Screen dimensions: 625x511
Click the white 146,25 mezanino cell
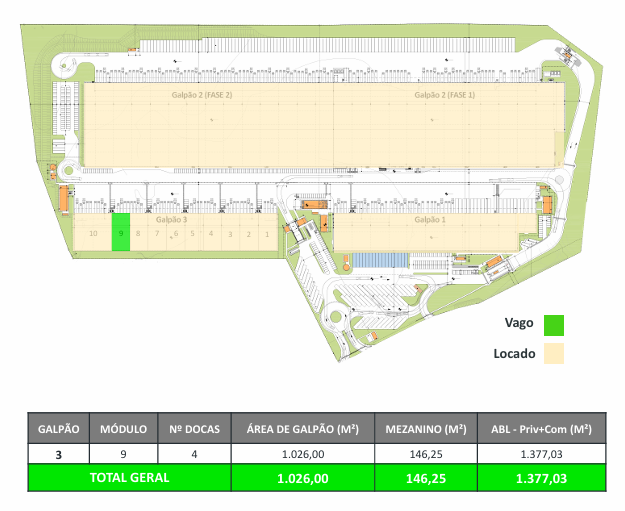point(425,453)
